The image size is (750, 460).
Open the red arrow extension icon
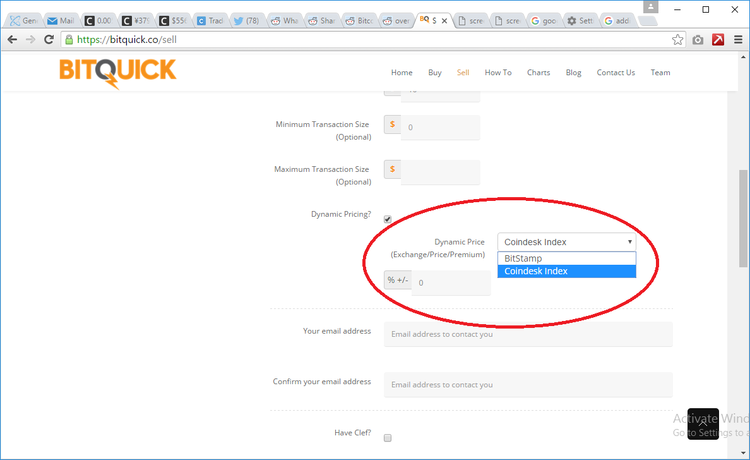[x=718, y=40]
